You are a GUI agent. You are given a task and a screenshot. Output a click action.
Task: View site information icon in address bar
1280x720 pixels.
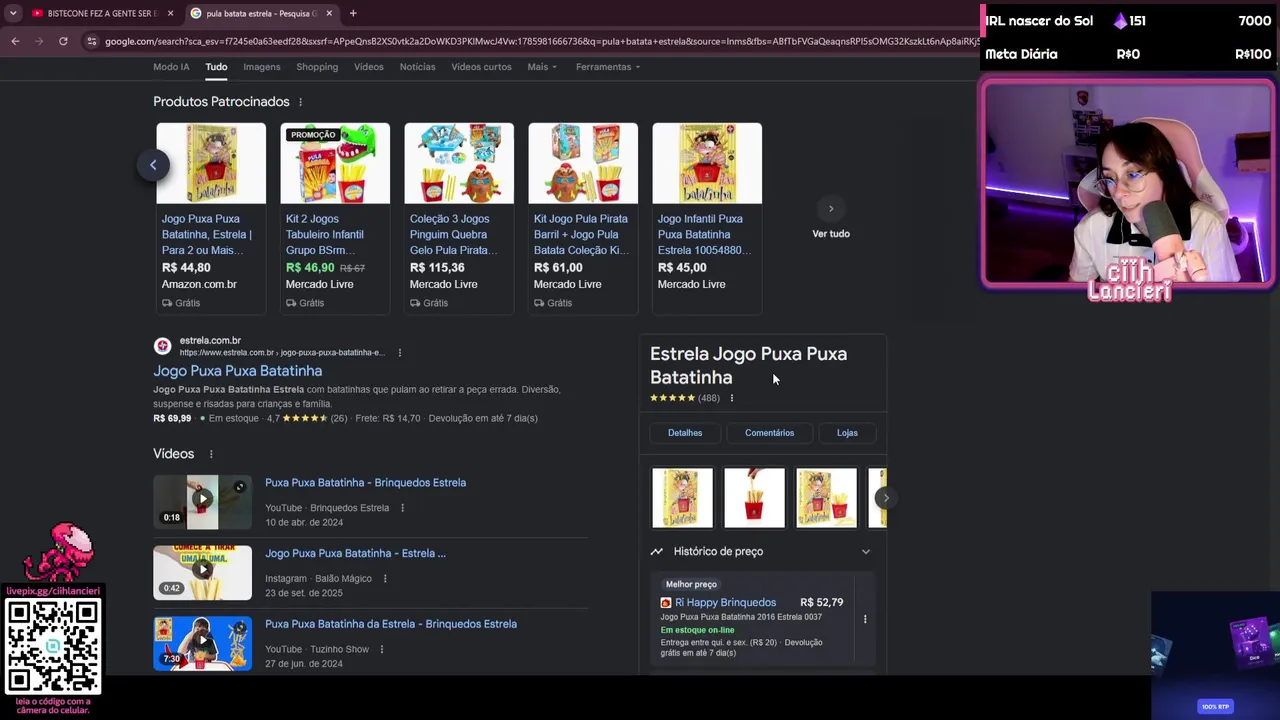coord(92,41)
